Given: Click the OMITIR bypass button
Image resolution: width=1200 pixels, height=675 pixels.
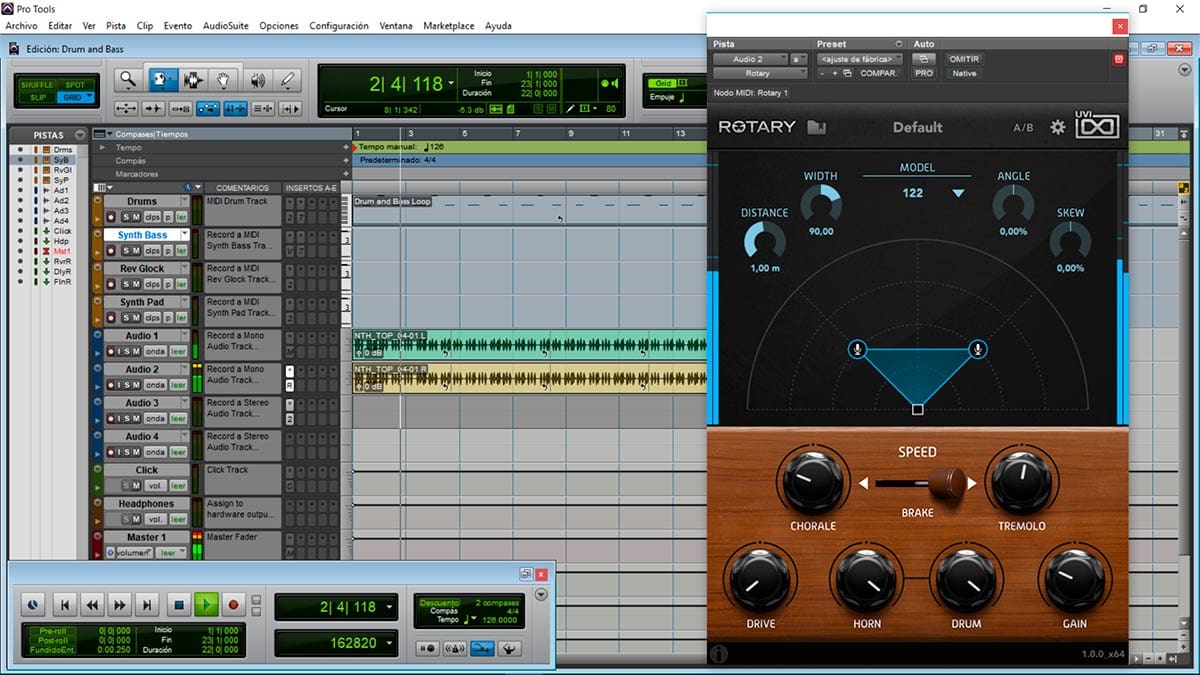Looking at the screenshot, I should (x=964, y=59).
